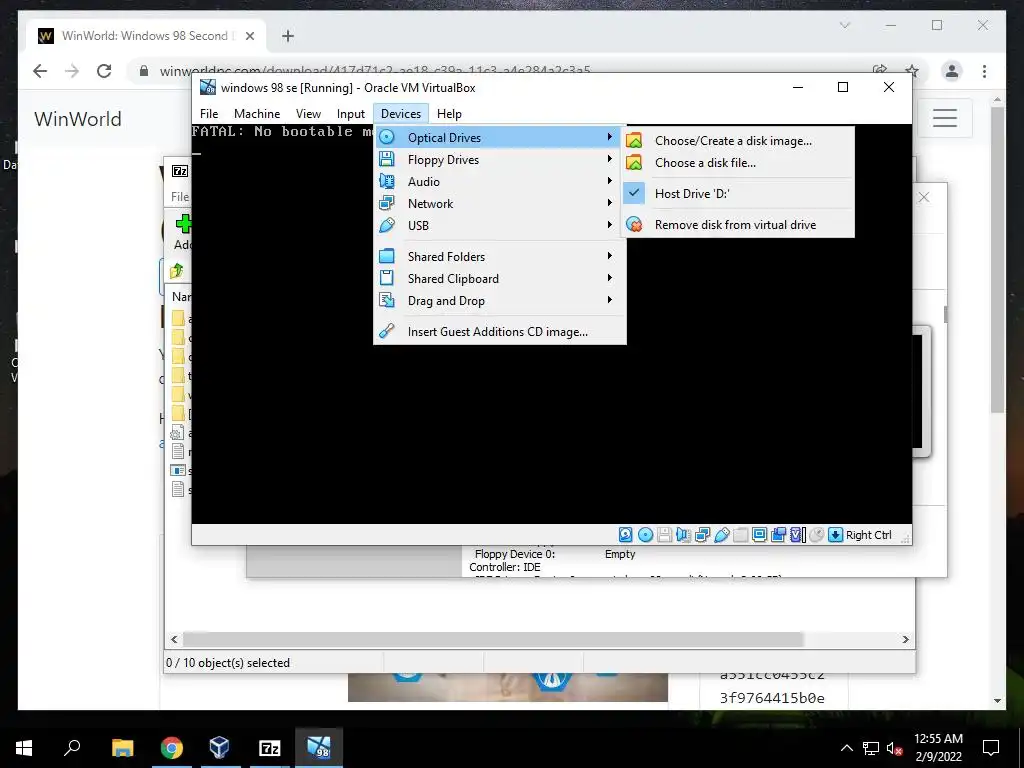This screenshot has height=768, width=1024.
Task: Expand the Shared Folders submenu arrow
Action: pyautogui.click(x=609, y=256)
